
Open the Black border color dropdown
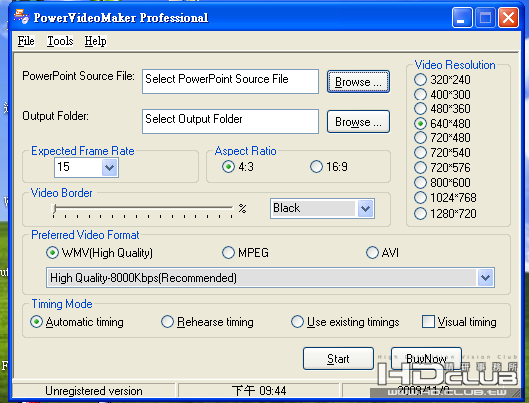366,208
